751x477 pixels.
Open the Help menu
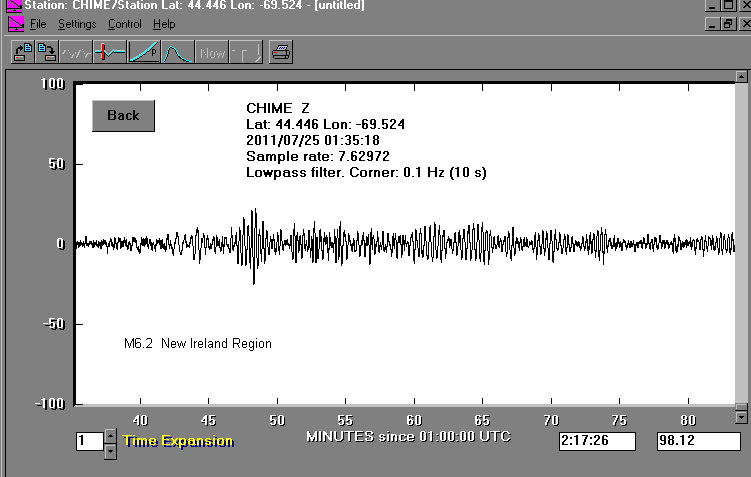point(165,24)
